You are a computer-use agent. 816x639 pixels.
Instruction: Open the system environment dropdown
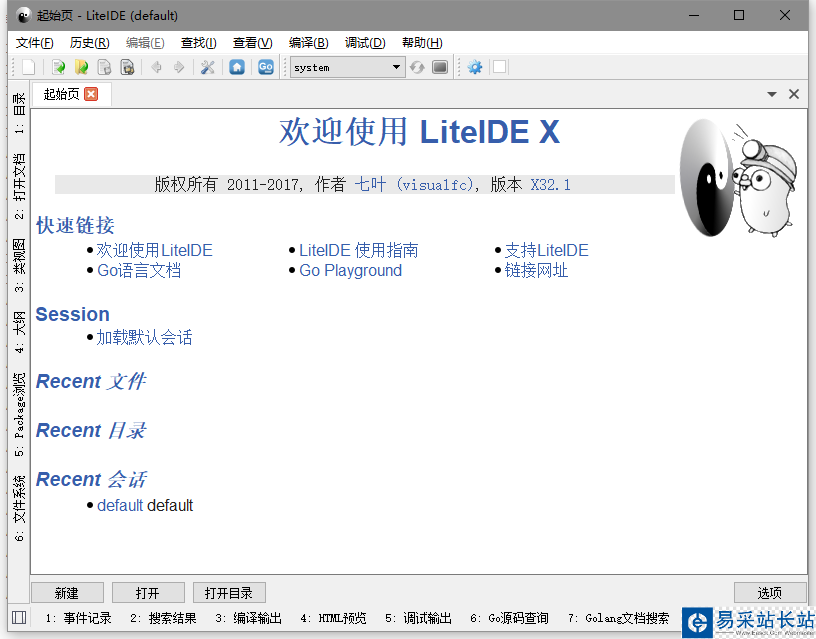[348, 67]
